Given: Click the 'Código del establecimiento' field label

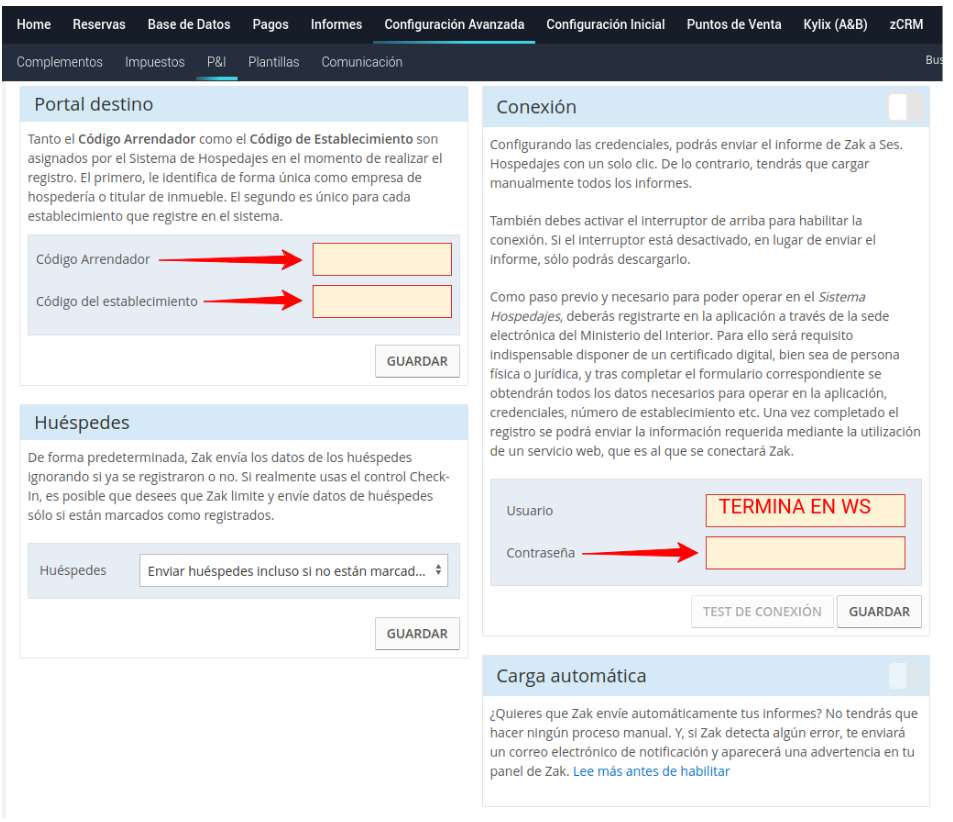Looking at the screenshot, I should [117, 302].
